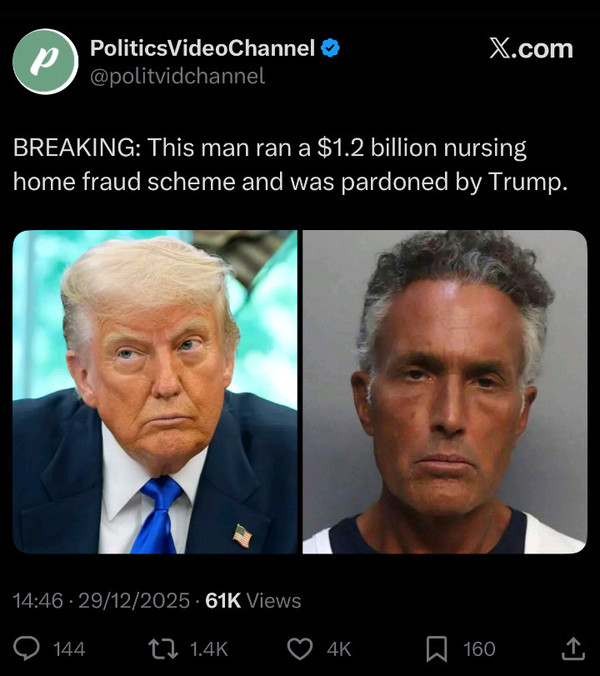This screenshot has width=600, height=676.
Task: Click the 29/12/2025 post date
Action: (x=134, y=601)
